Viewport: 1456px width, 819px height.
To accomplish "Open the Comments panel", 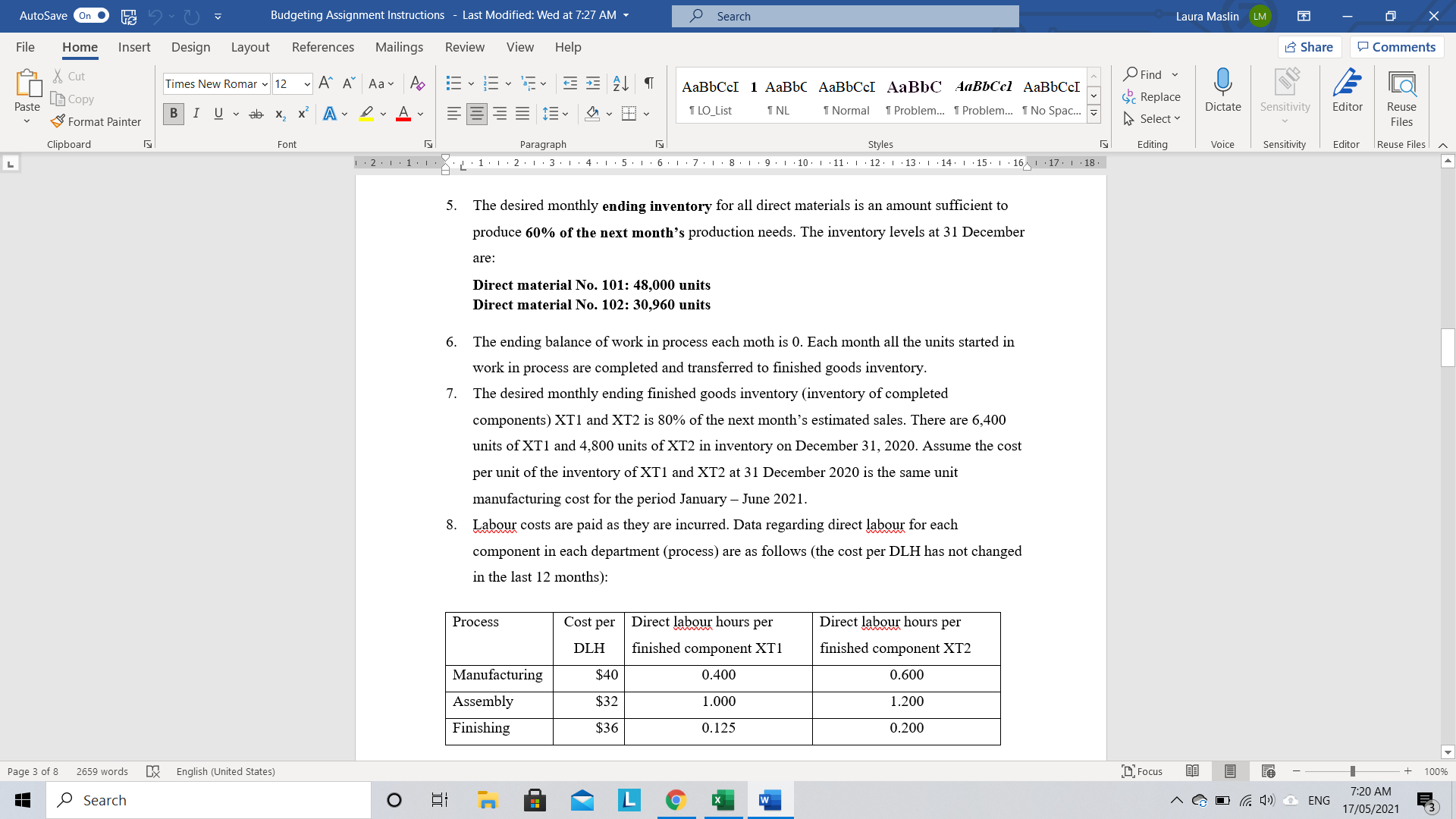I will click(1396, 46).
